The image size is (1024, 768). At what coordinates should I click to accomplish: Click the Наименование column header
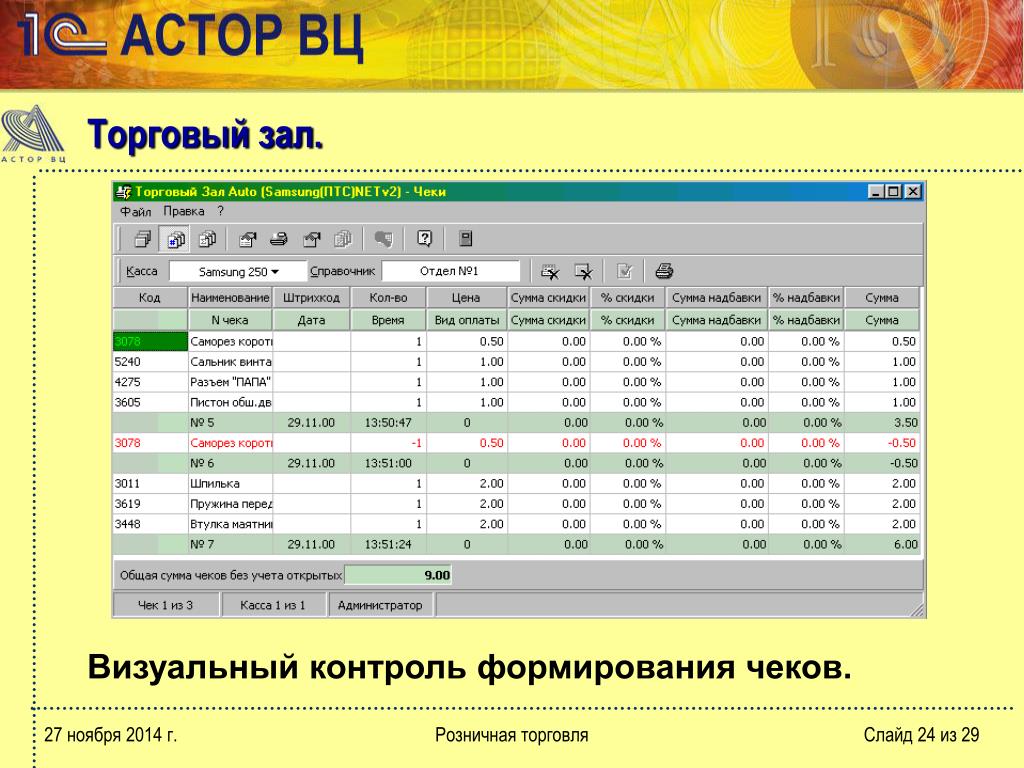[x=230, y=298]
